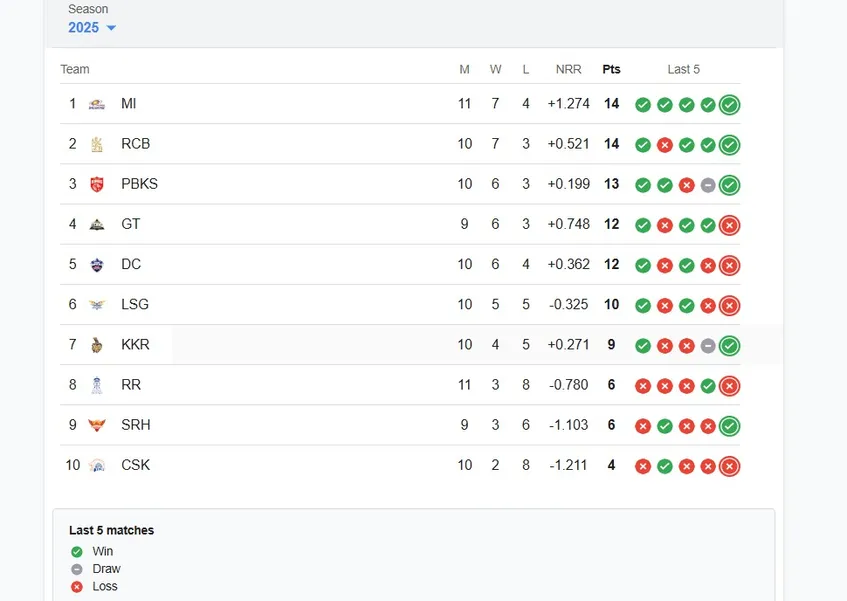This screenshot has width=847, height=601.
Task: Click the NRR column header
Action: (569, 70)
